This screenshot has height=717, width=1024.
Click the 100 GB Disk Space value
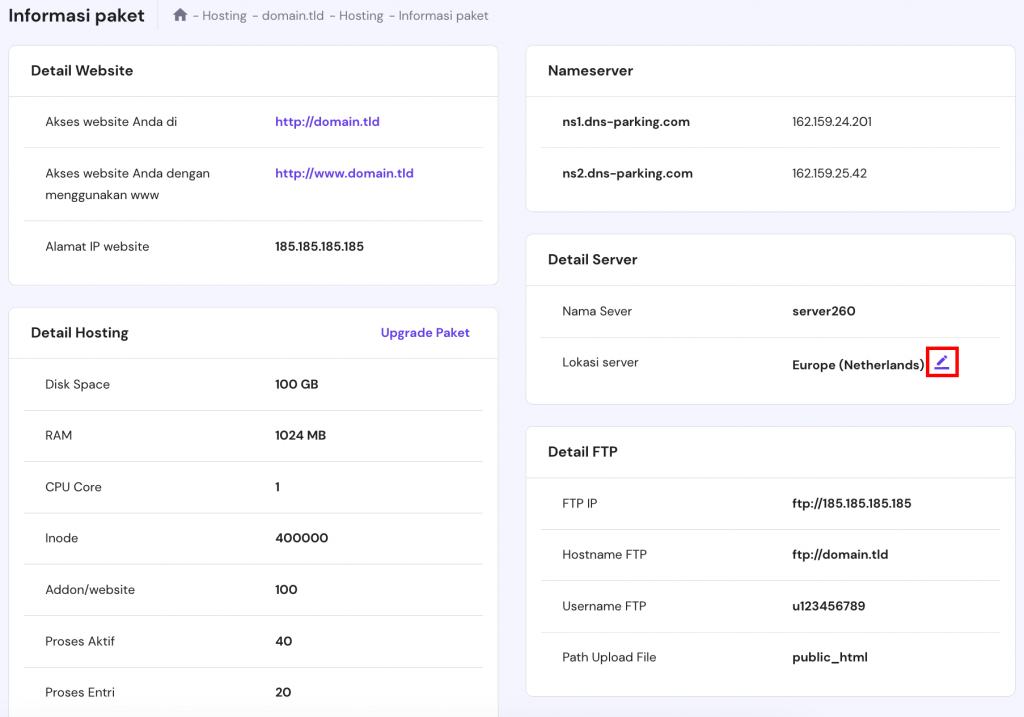[x=296, y=384]
